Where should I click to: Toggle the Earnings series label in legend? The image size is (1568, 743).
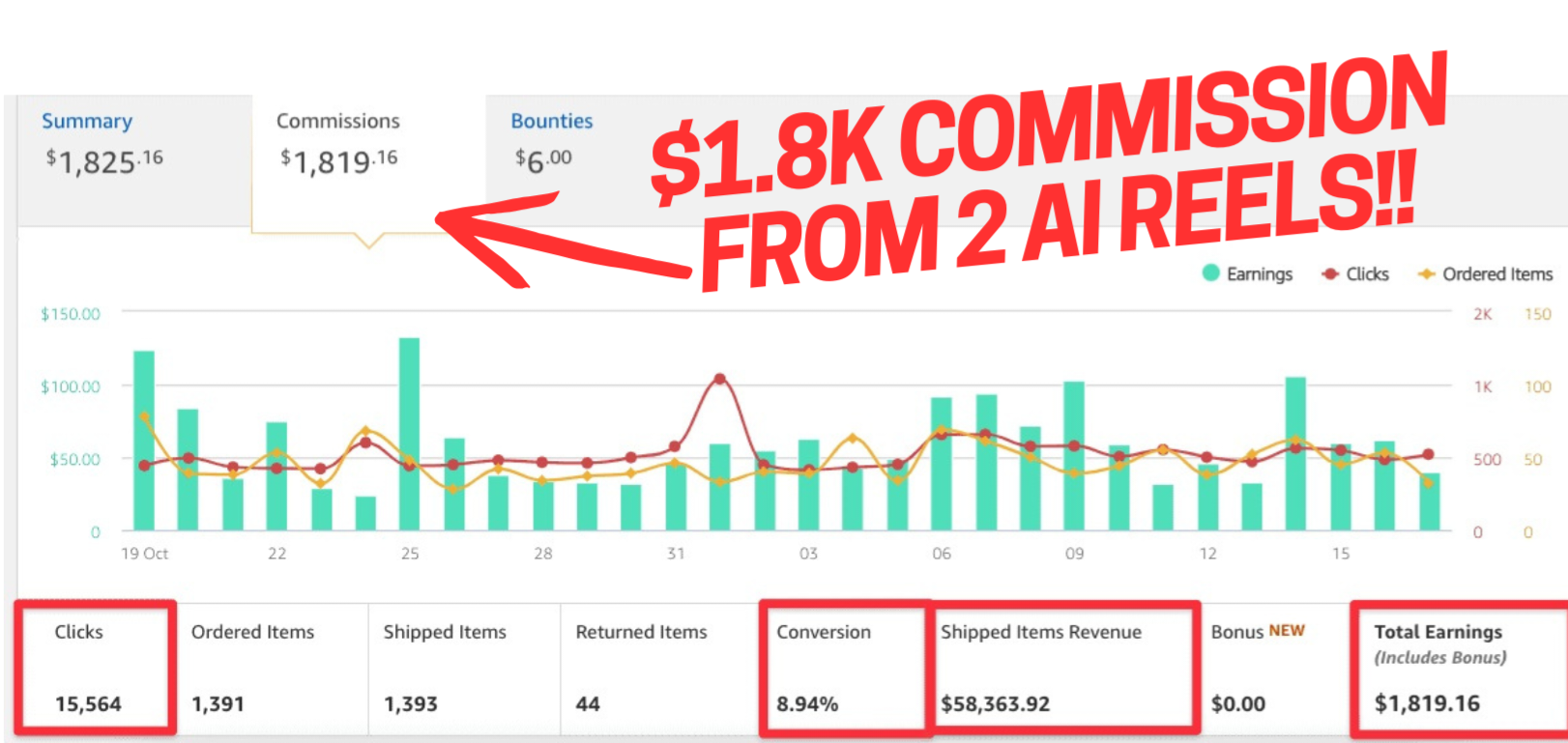[1259, 274]
